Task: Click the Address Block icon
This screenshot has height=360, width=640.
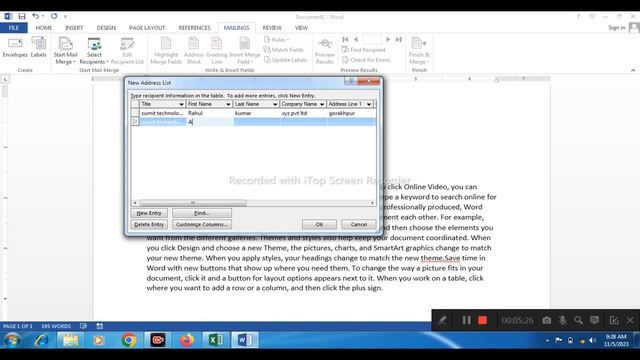Action: click(194, 51)
